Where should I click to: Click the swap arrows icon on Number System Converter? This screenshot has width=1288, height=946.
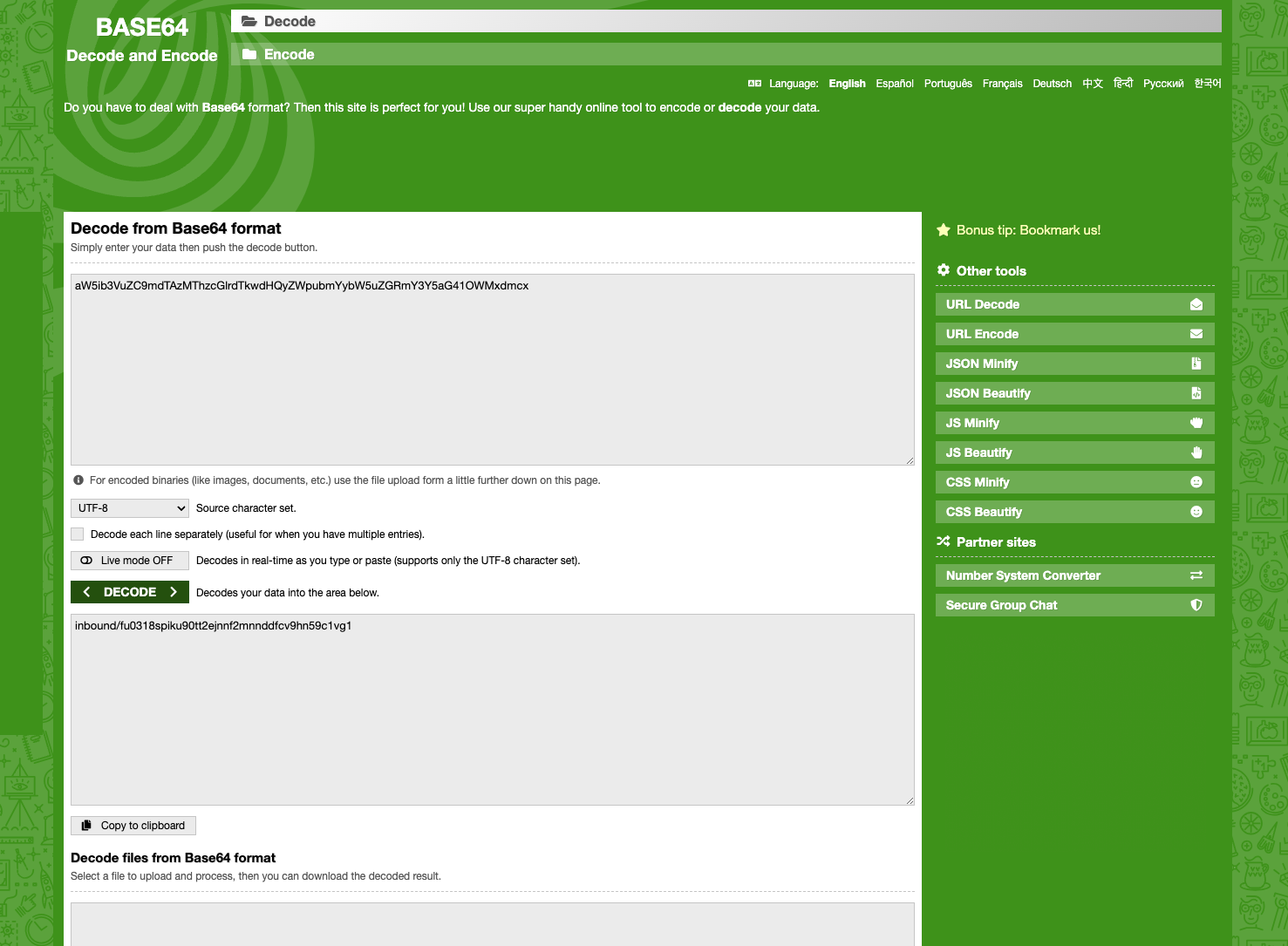[1196, 575]
